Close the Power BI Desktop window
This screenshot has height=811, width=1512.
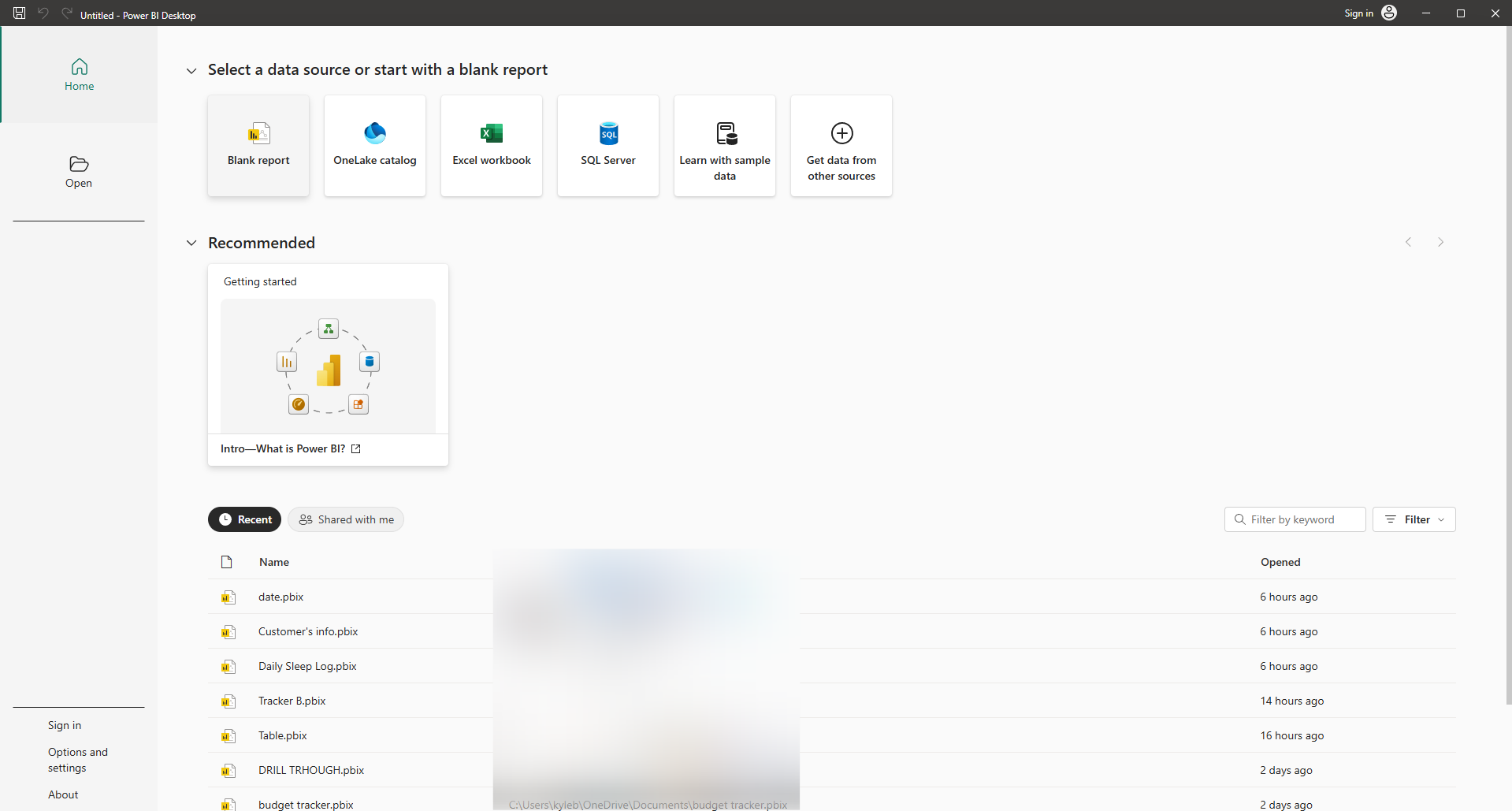[1495, 13]
